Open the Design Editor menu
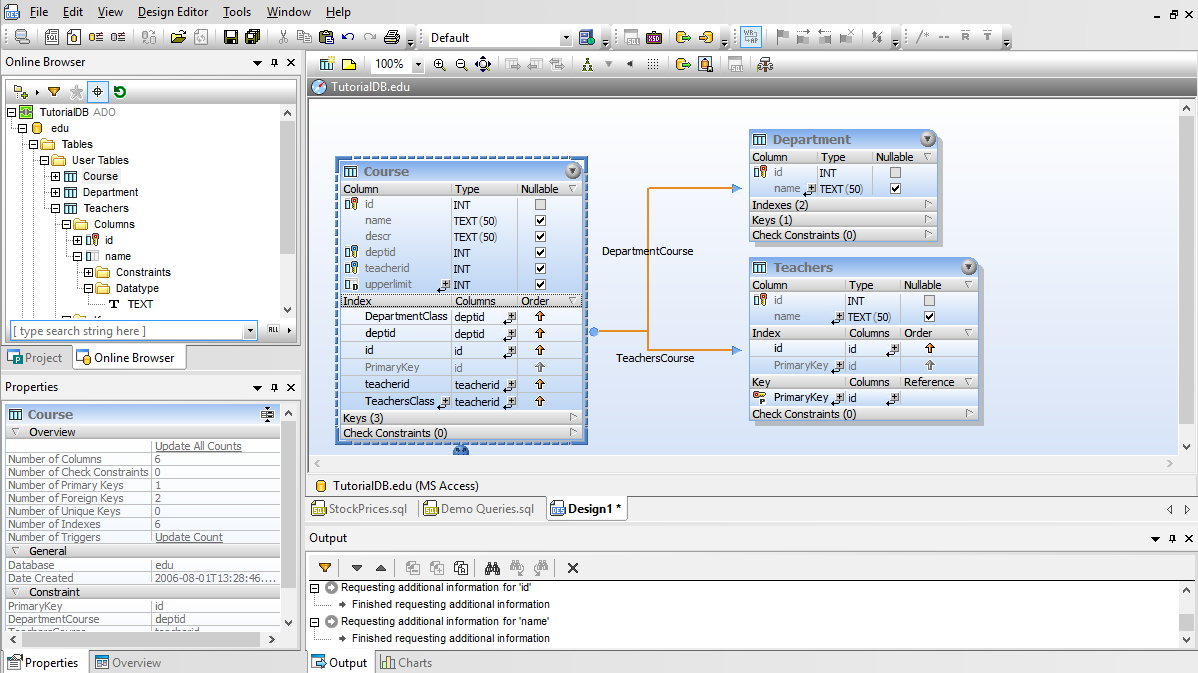The height and width of the screenshot is (673, 1198). tap(172, 12)
